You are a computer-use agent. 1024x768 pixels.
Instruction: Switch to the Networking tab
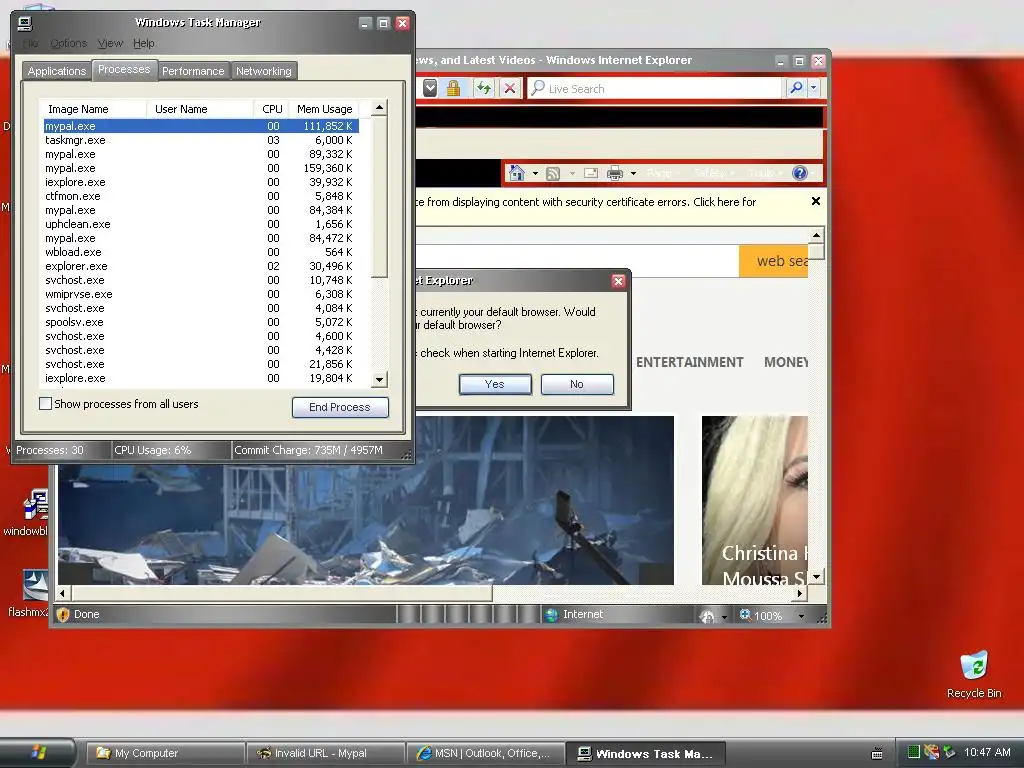[x=264, y=71]
